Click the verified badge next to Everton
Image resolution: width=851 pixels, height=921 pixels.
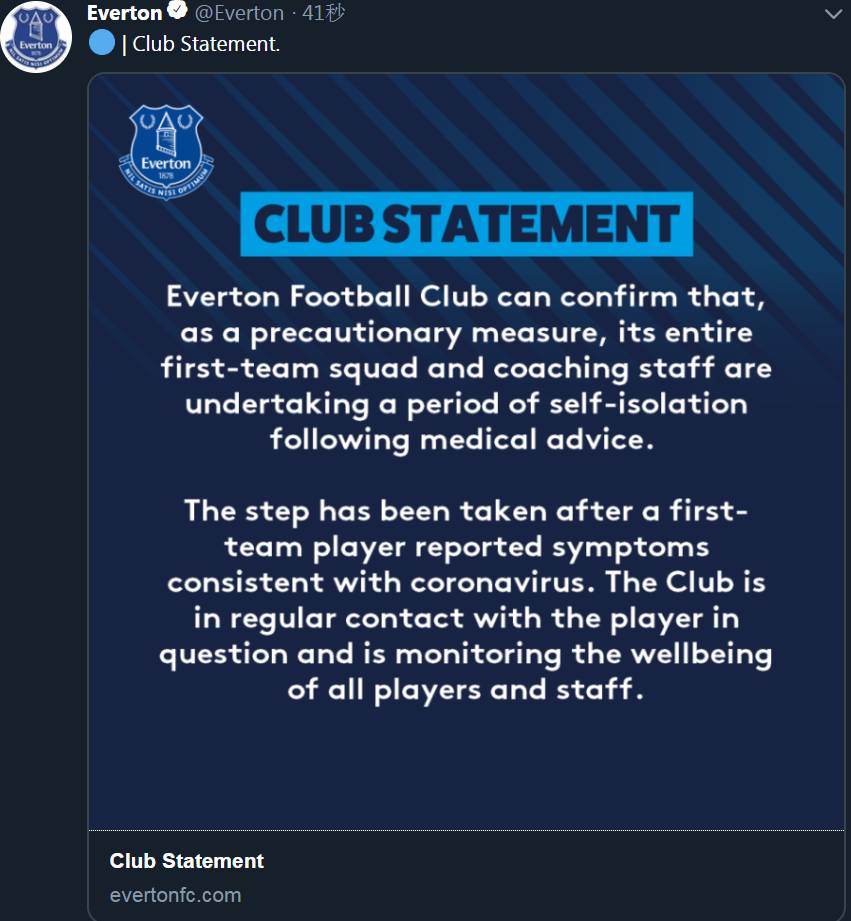click(x=177, y=10)
